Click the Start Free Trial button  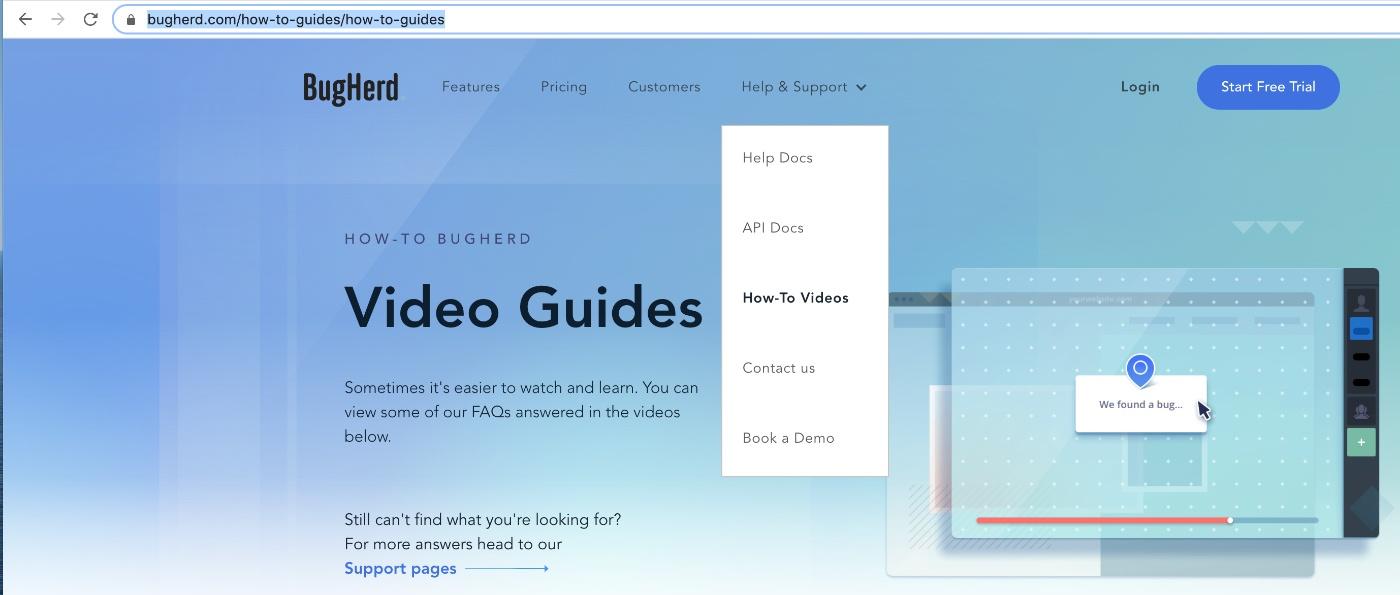[1268, 87]
